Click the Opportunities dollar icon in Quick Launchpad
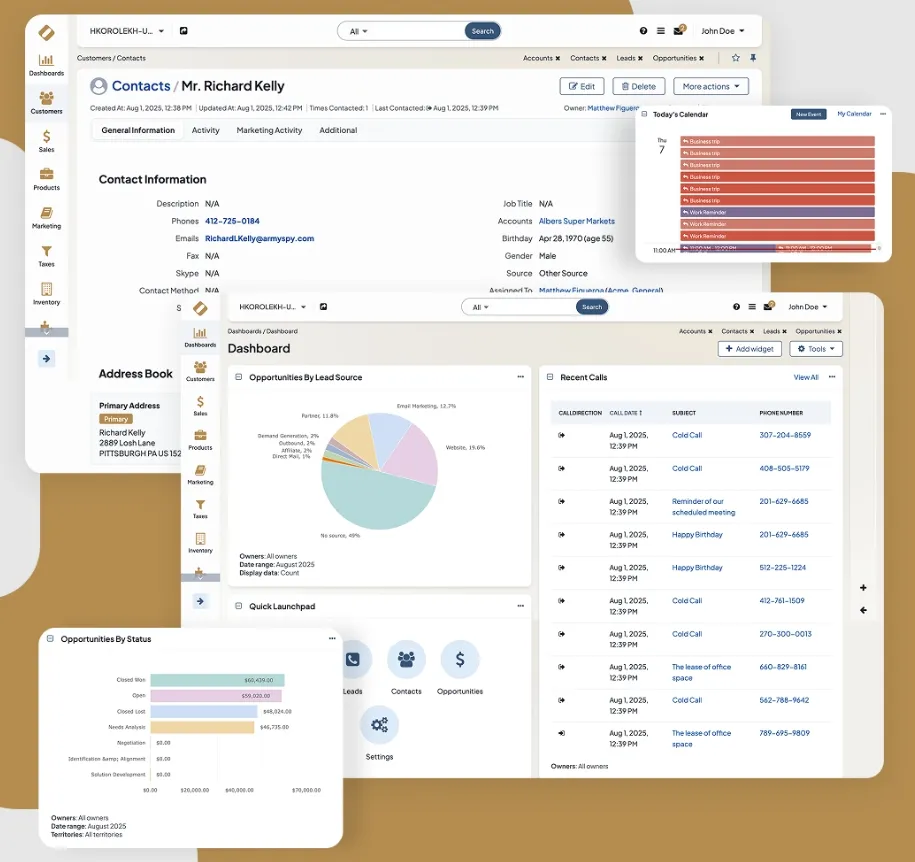The height and width of the screenshot is (862, 915). tap(460, 659)
